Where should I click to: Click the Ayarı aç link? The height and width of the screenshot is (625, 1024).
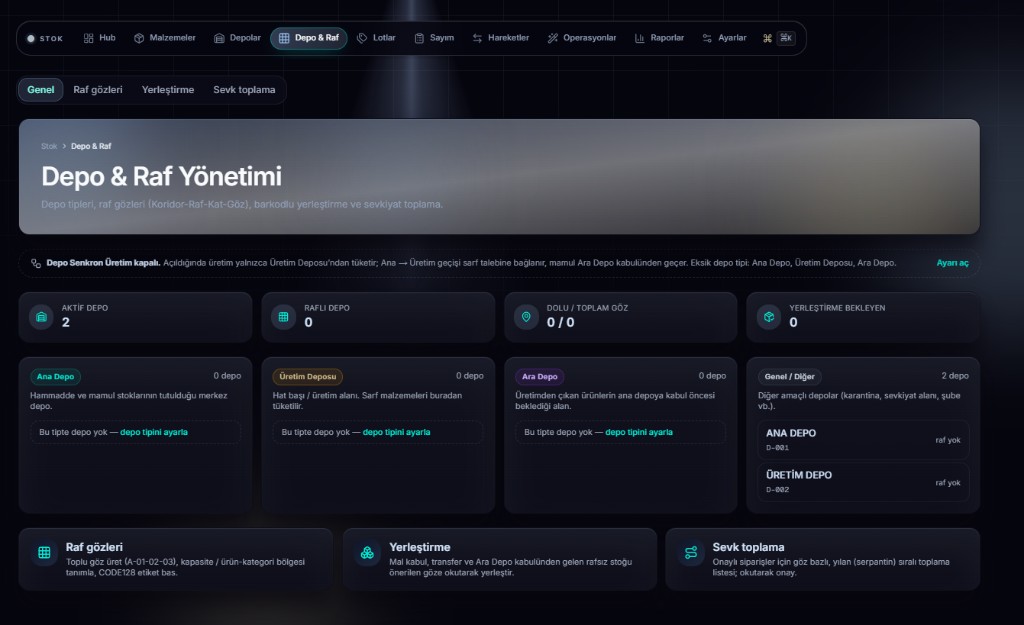[952, 263]
